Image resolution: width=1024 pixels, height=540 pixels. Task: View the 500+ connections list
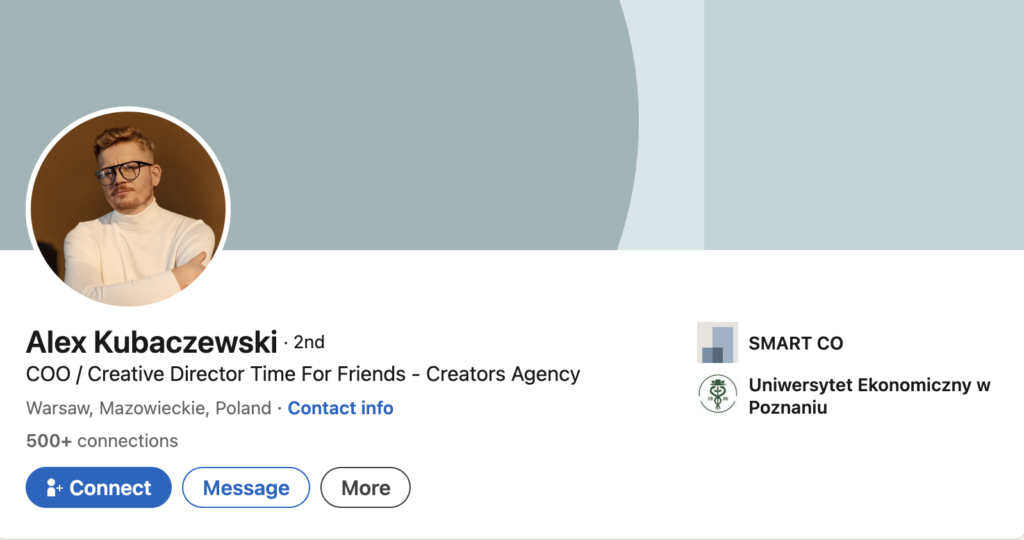pos(102,441)
